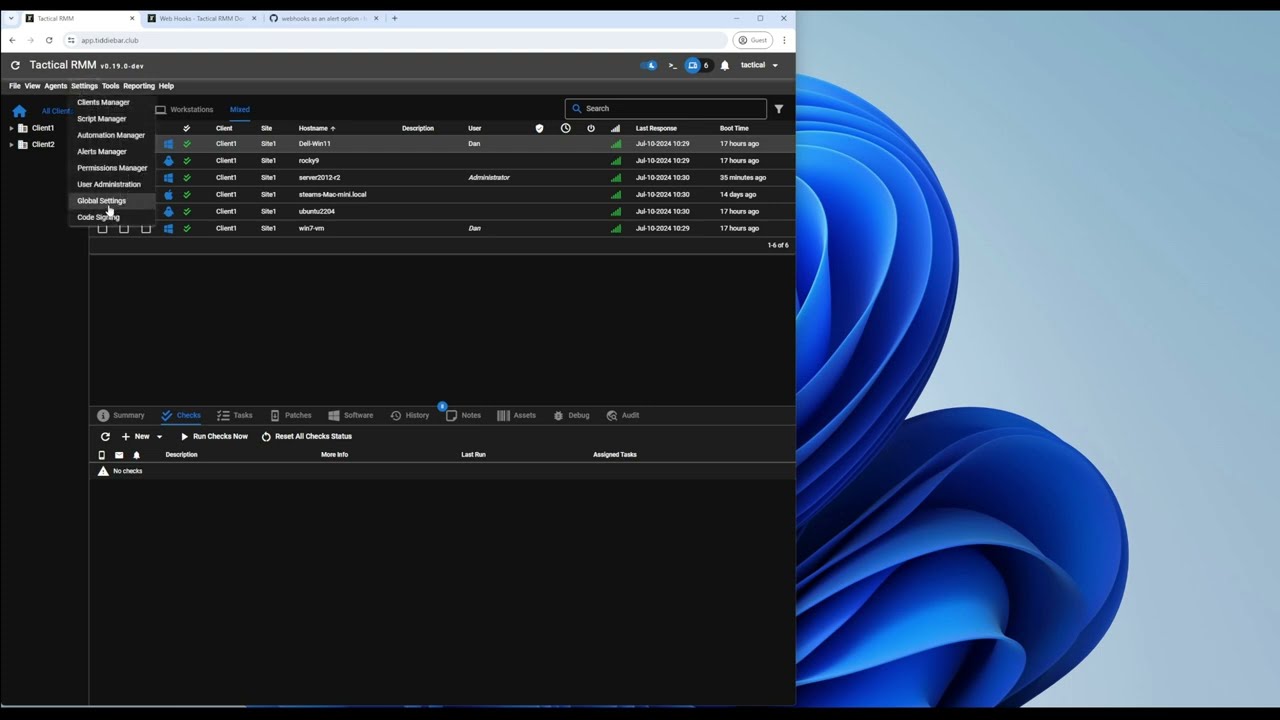Viewport: 1280px width, 720px height.
Task: Switch to the Workstations tab
Action: pos(184,109)
